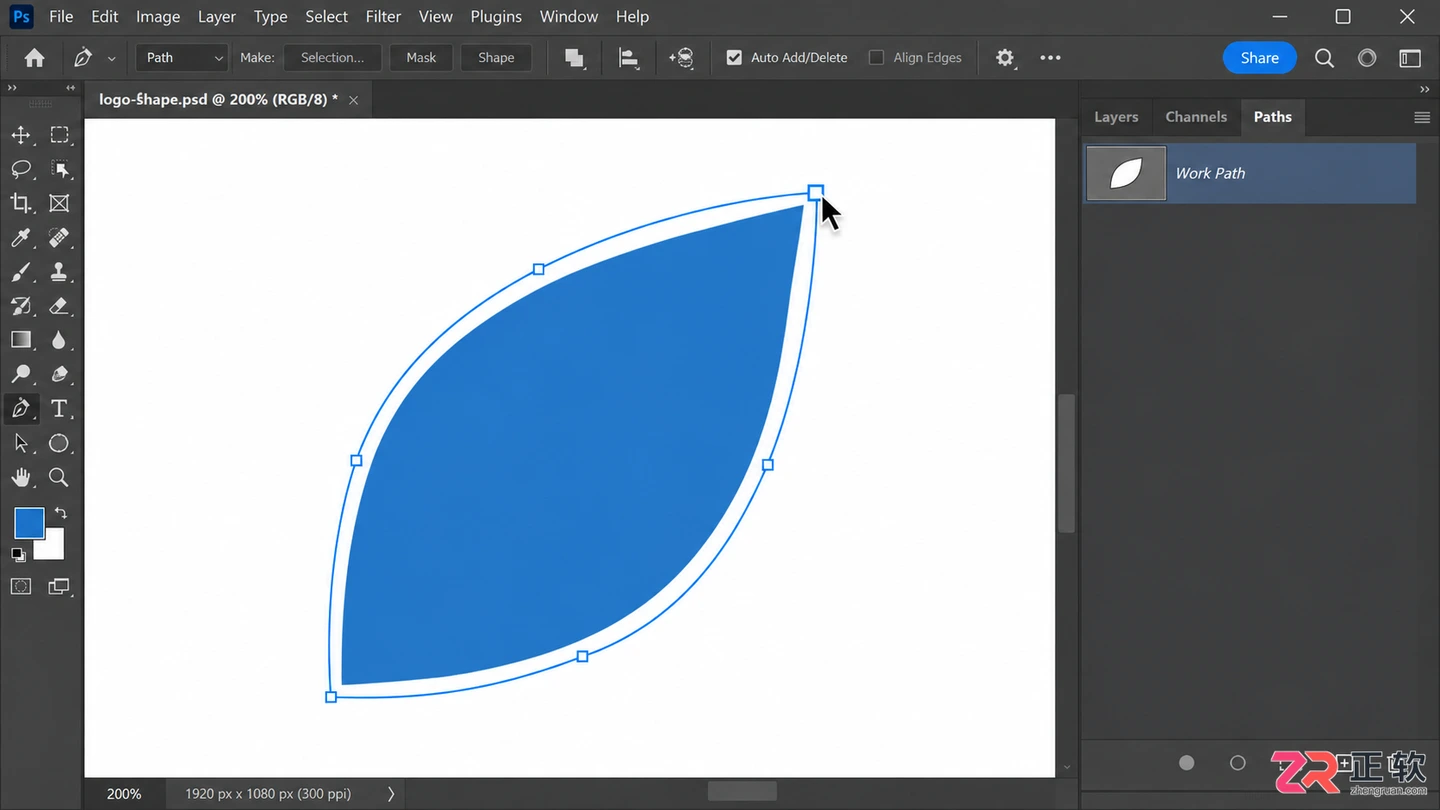1440x810 pixels.
Task: Reset default foreground and background colors
Action: tap(18, 553)
